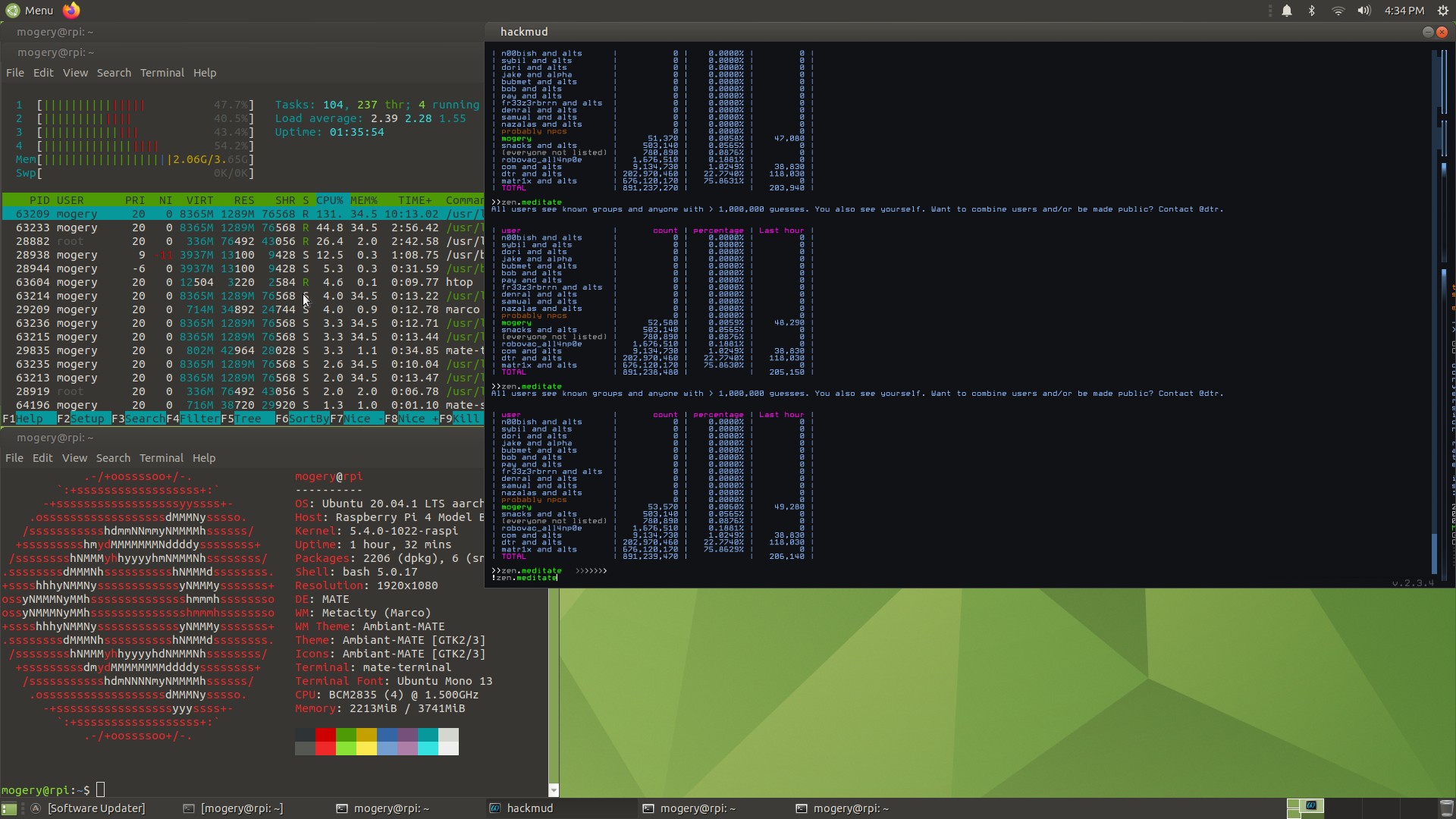Click F5 Tree toggle in htop

click(x=247, y=419)
